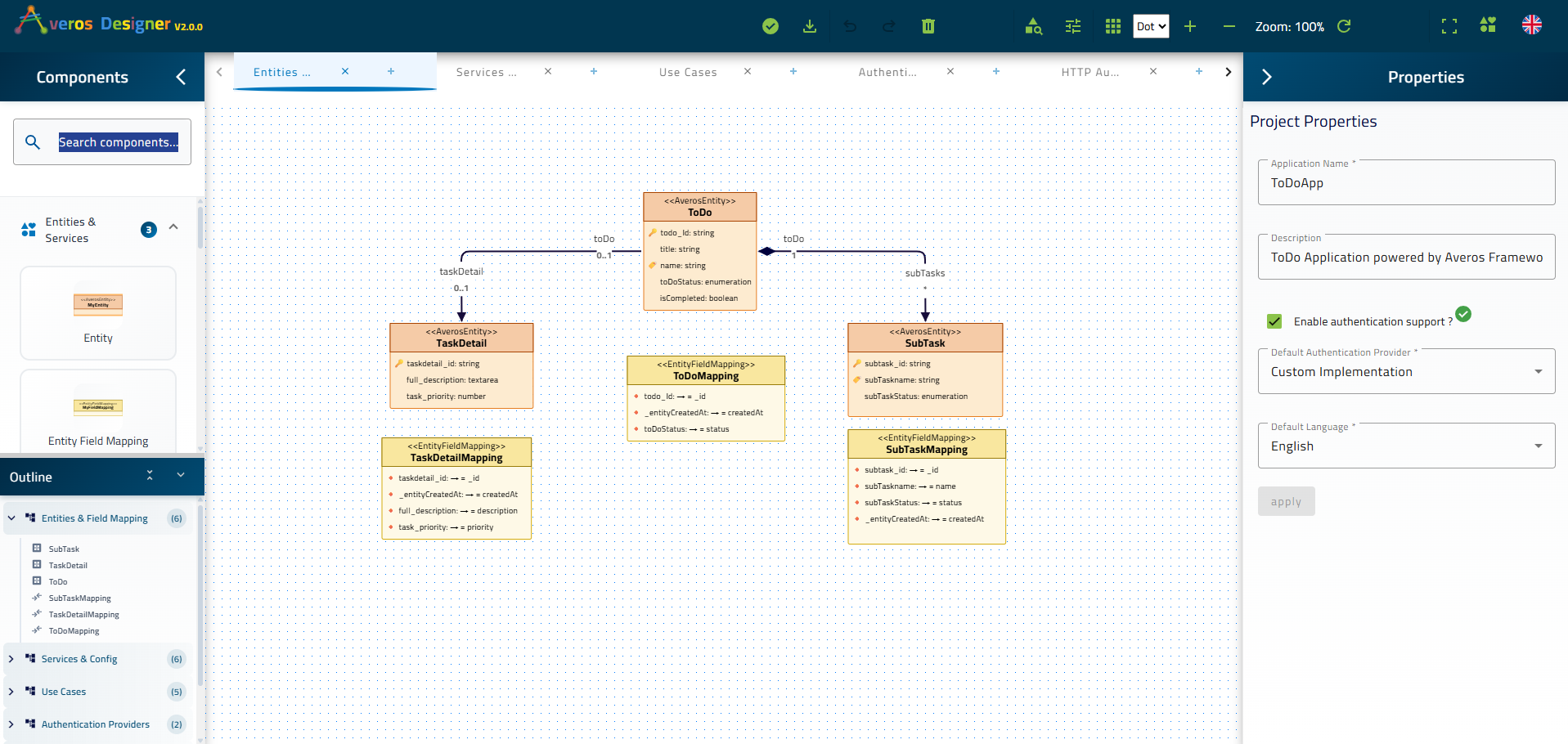The height and width of the screenshot is (744, 1568).
Task: Open the shape search icon in toolbar
Action: coord(1033,26)
